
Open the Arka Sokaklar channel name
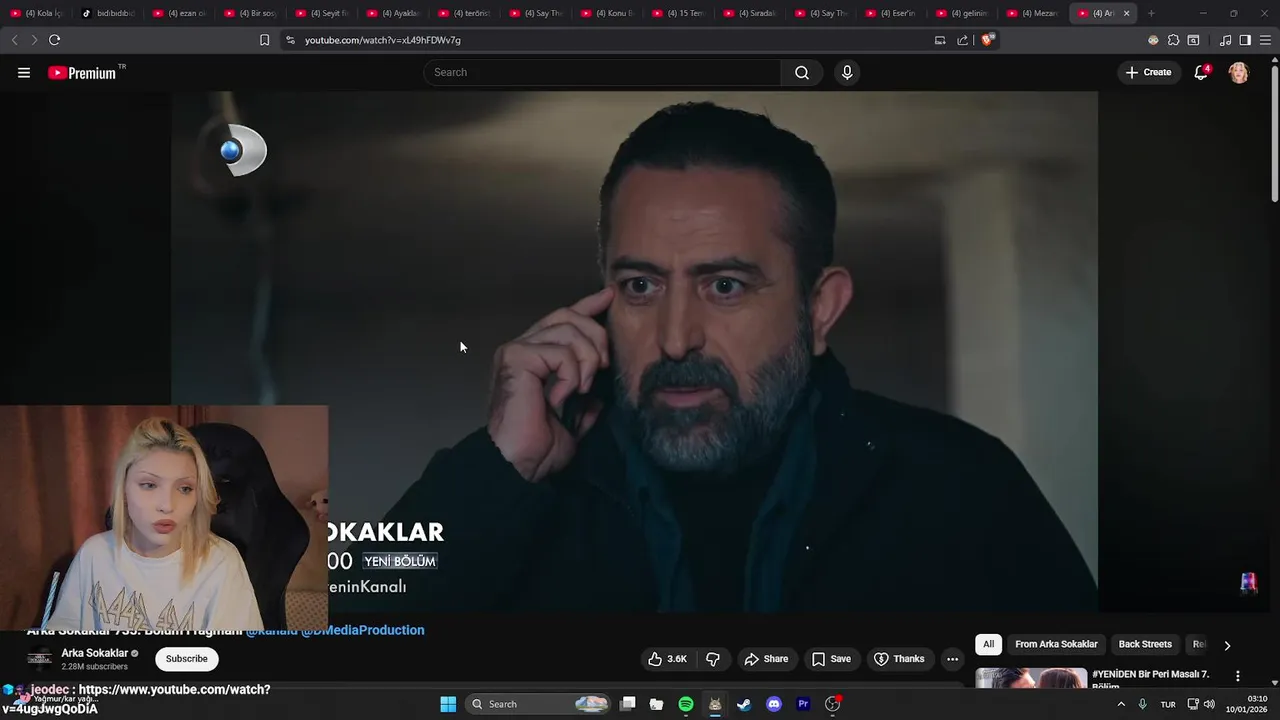(x=95, y=653)
